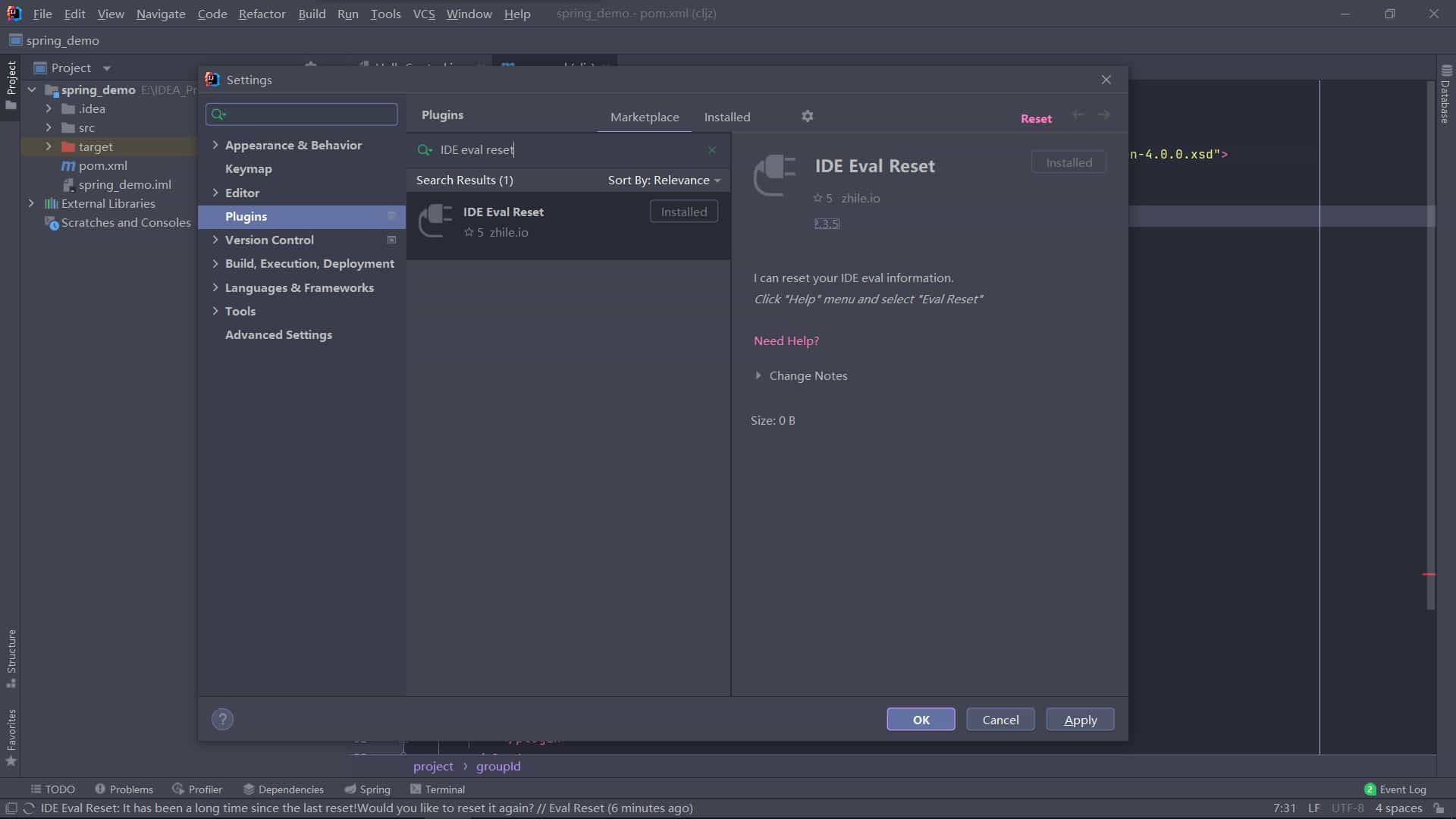Expand Editor settings group
1456x819 pixels.
pos(215,193)
